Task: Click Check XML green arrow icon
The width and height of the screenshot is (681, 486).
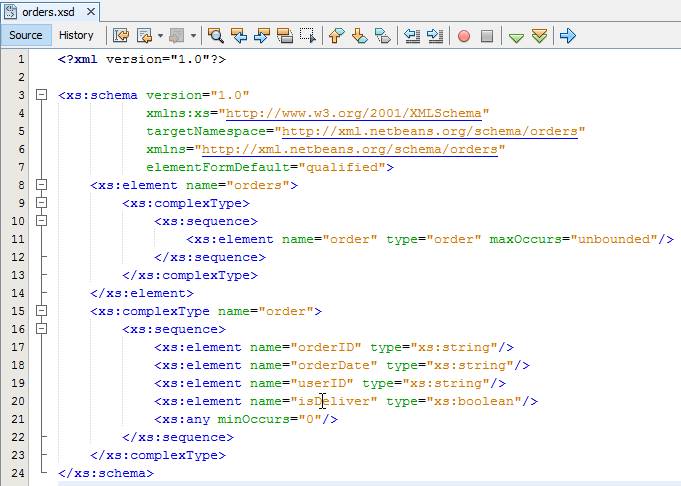Action: pyautogui.click(x=516, y=37)
